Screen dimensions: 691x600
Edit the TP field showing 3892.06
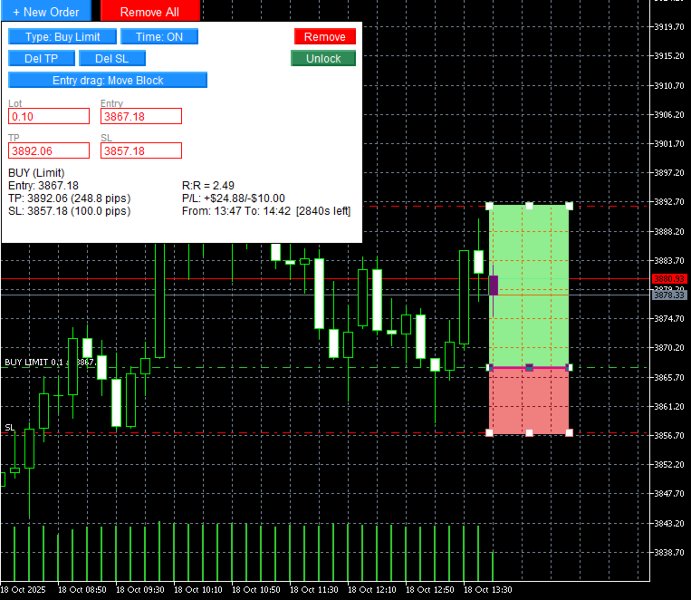(49, 151)
